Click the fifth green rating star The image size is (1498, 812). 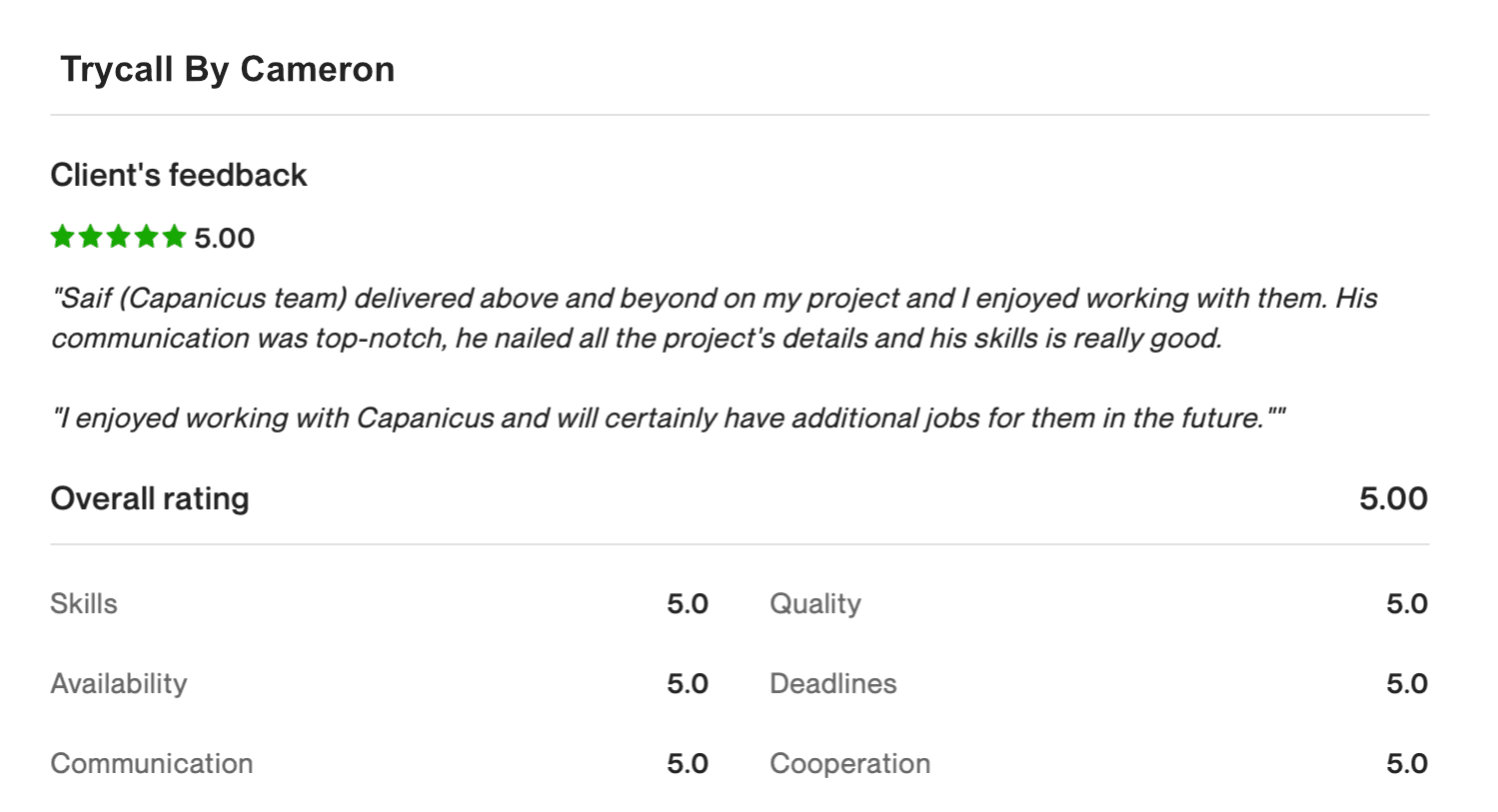point(175,237)
